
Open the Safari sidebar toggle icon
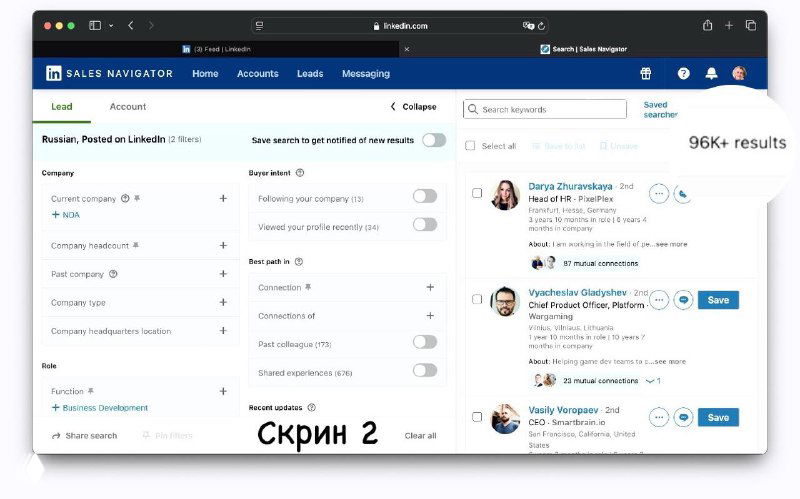95,25
